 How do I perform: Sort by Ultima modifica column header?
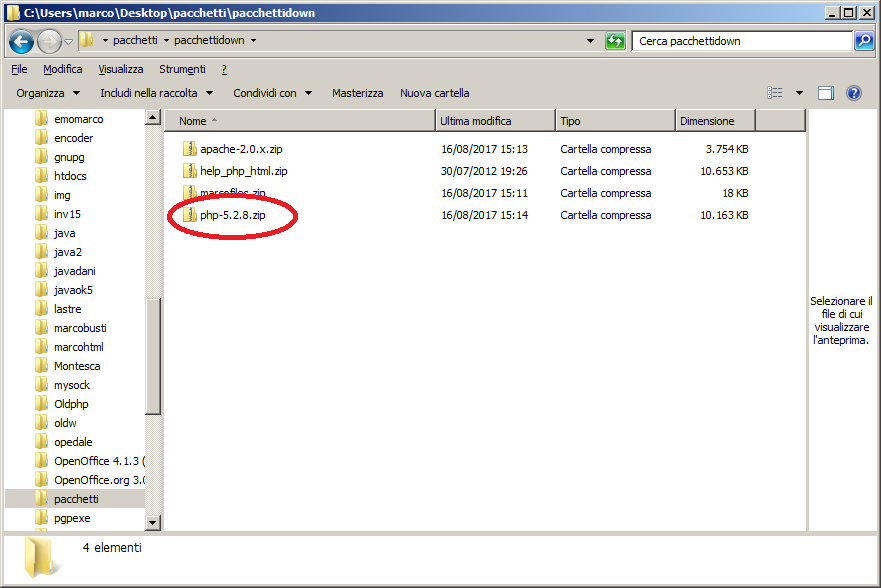495,121
